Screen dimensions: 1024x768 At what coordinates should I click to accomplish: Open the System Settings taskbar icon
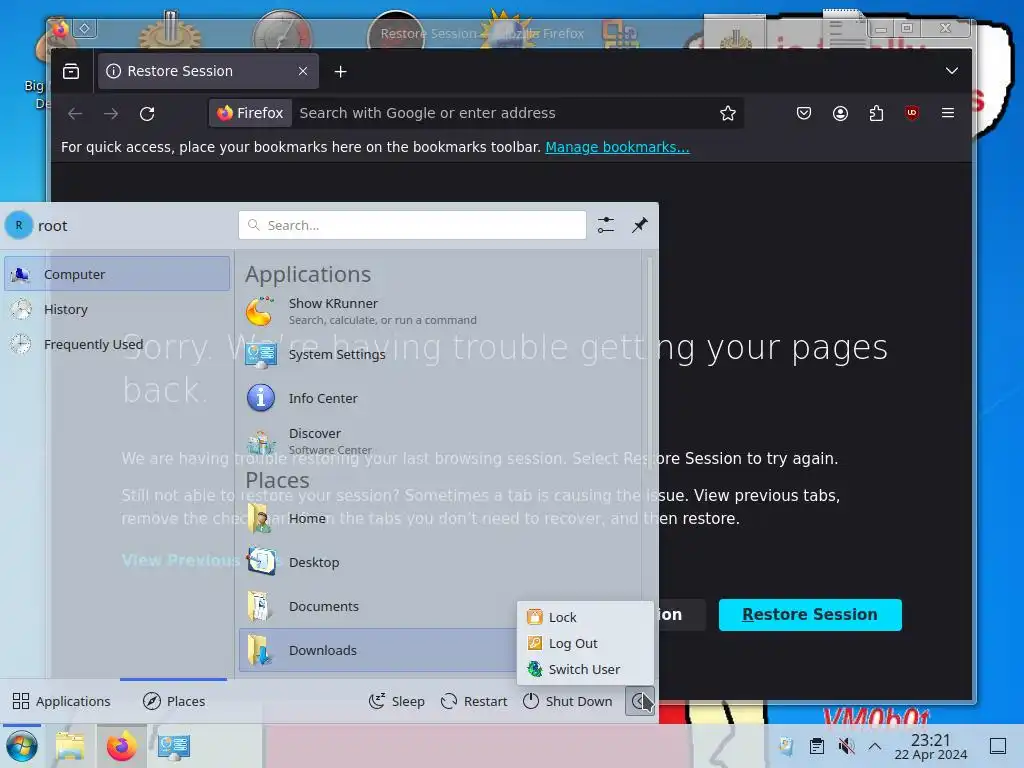(x=174, y=746)
